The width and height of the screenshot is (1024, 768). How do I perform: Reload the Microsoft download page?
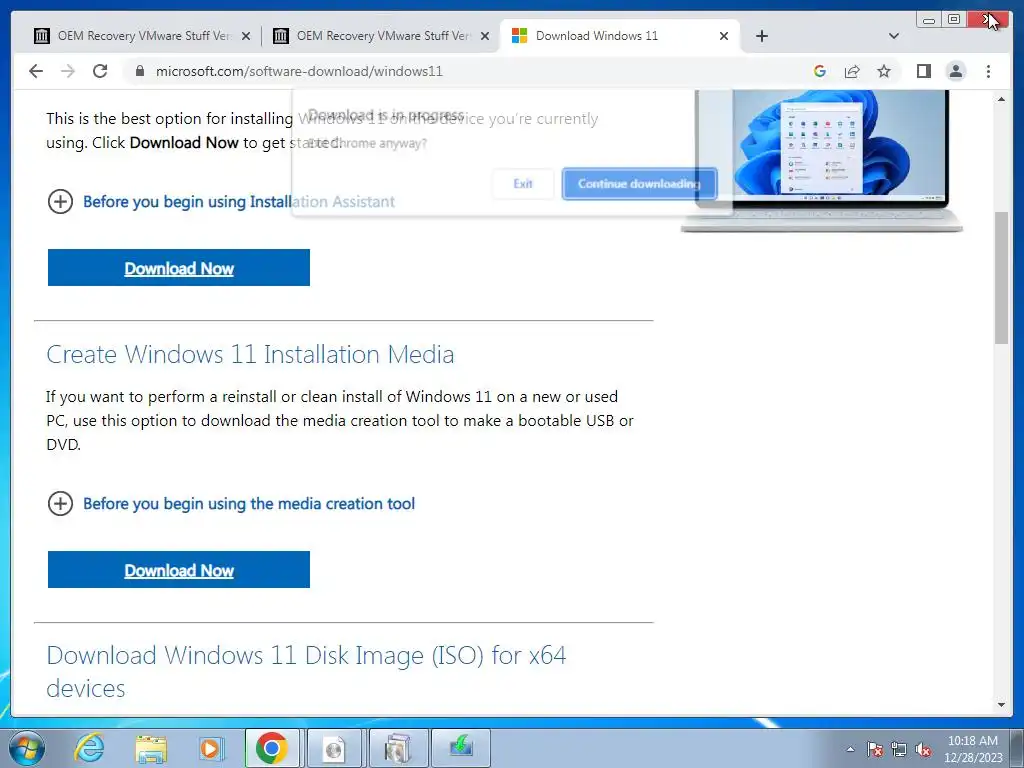click(100, 71)
